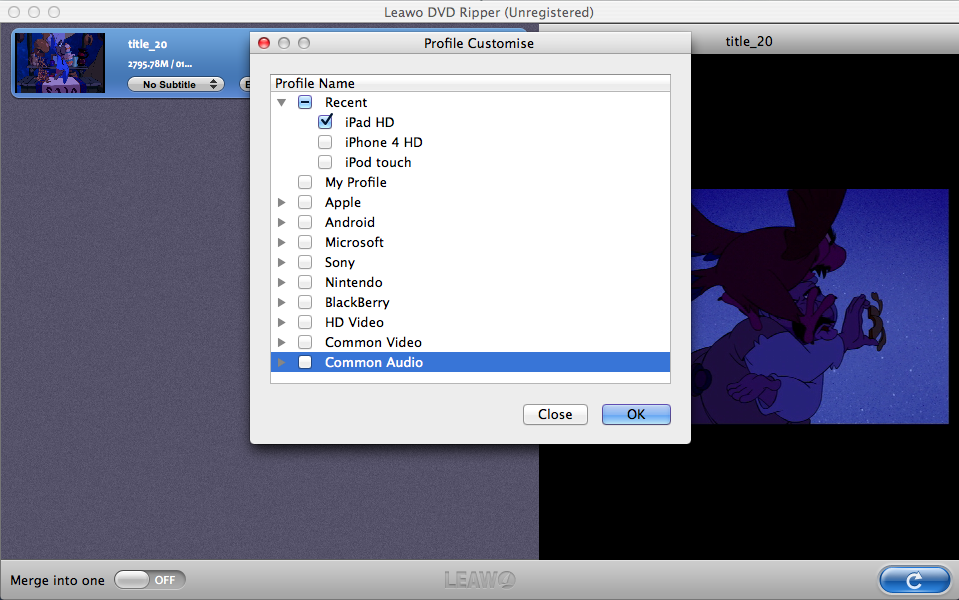Screen dimensions: 959x600
Task: Click the Profile Name column header
Action: tap(470, 83)
